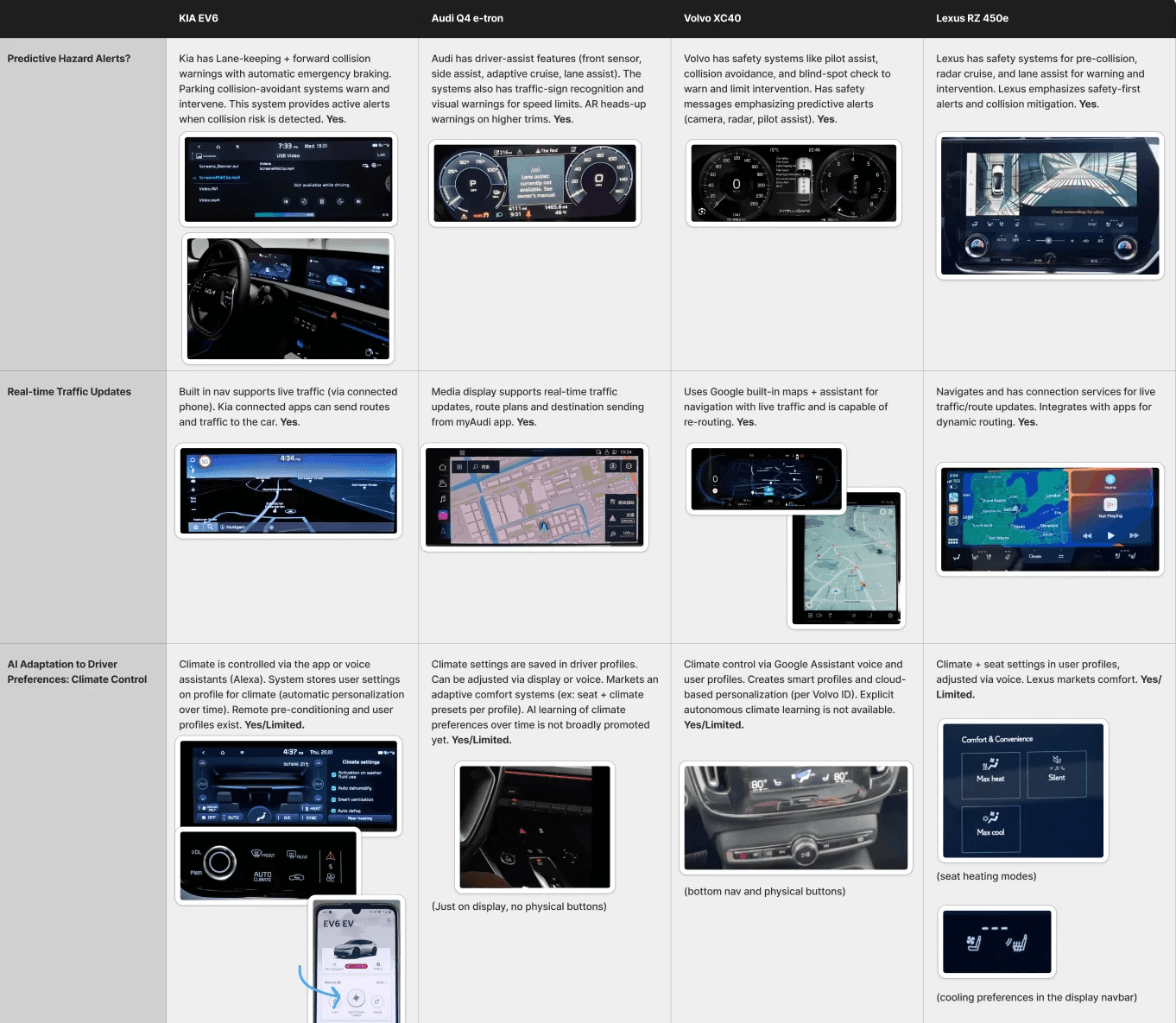Tap the rewind button on Lexus CarPlay screen
The height and width of the screenshot is (1023, 1176).
1087,536
